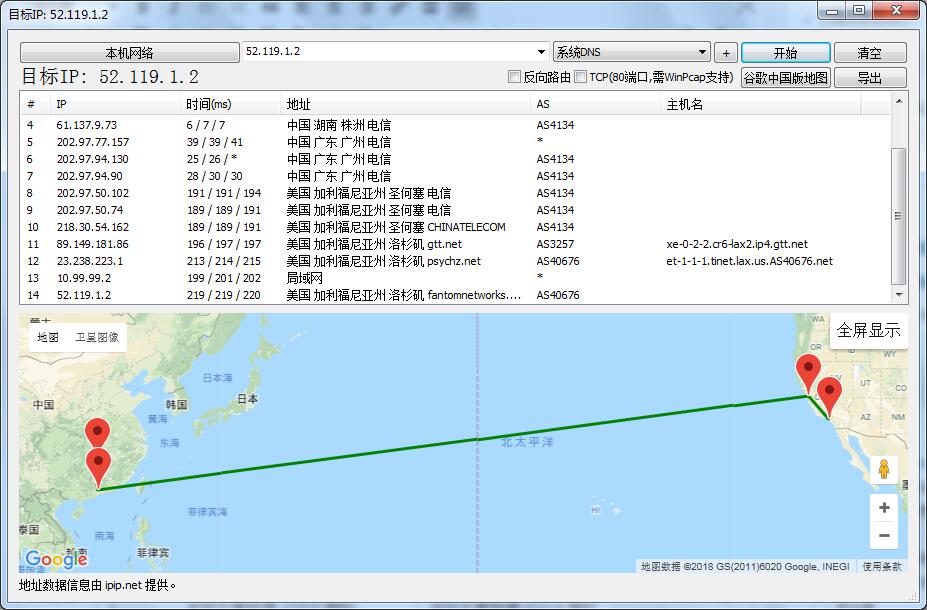
Task: Enable the 反向路由 checkbox
Action: 514,77
